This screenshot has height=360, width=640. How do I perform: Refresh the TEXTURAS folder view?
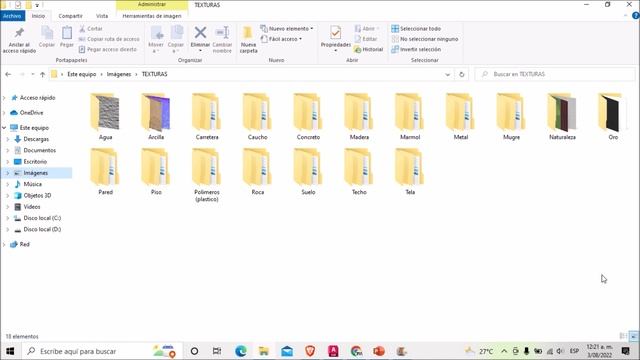pyautogui.click(x=462, y=74)
